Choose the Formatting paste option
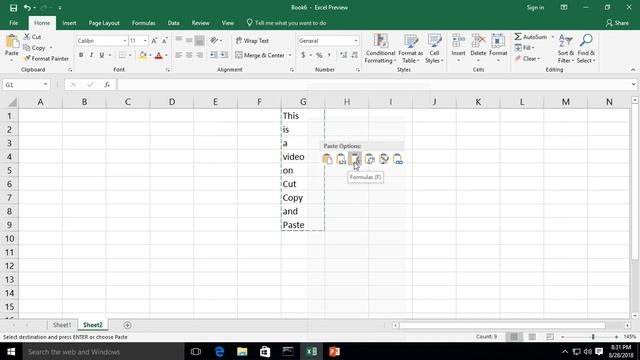This screenshot has height=360, width=640. [x=384, y=159]
